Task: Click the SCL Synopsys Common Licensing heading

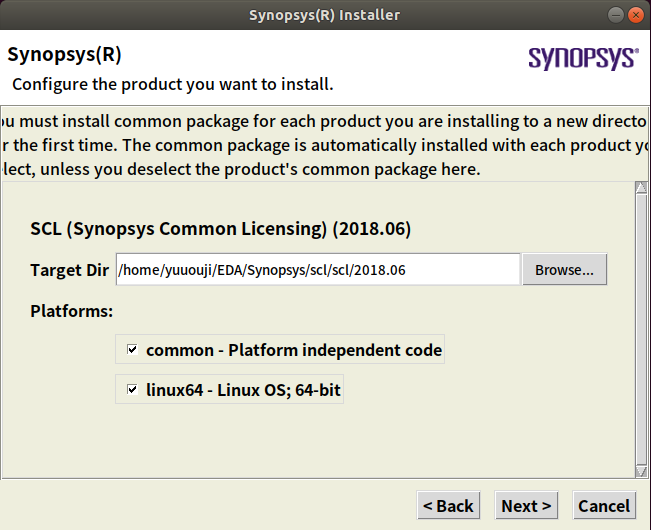Action: coord(221,229)
